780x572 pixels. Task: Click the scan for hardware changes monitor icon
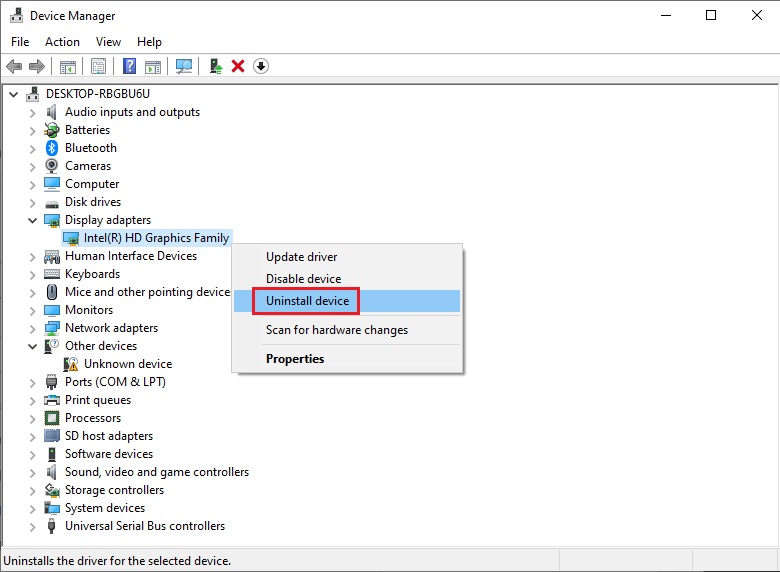tap(184, 66)
